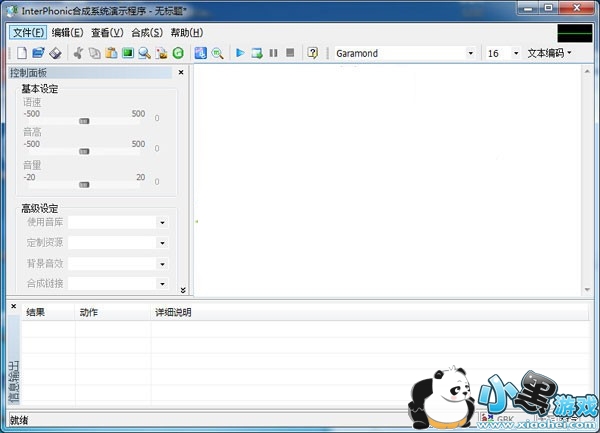The image size is (600, 433).
Task: Click the 就绪 status bar text
Action: pyautogui.click(x=19, y=420)
